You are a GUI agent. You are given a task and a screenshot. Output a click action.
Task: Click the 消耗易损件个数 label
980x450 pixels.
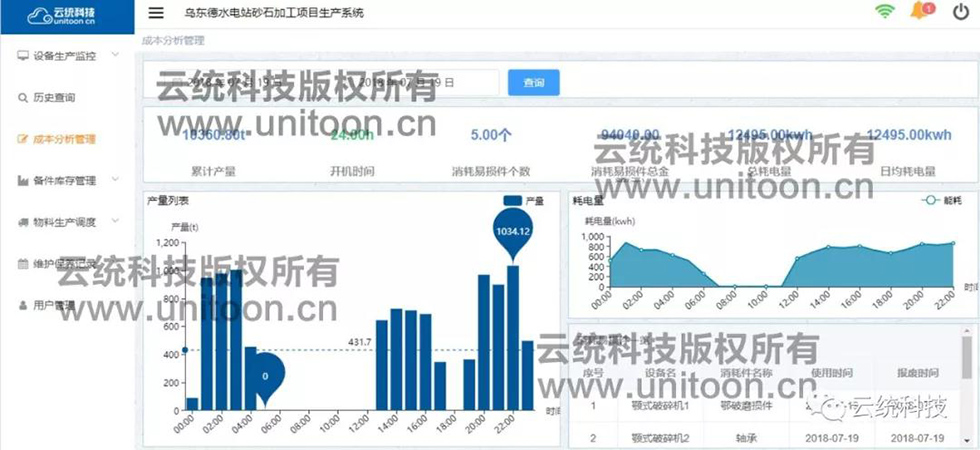pyautogui.click(x=491, y=171)
